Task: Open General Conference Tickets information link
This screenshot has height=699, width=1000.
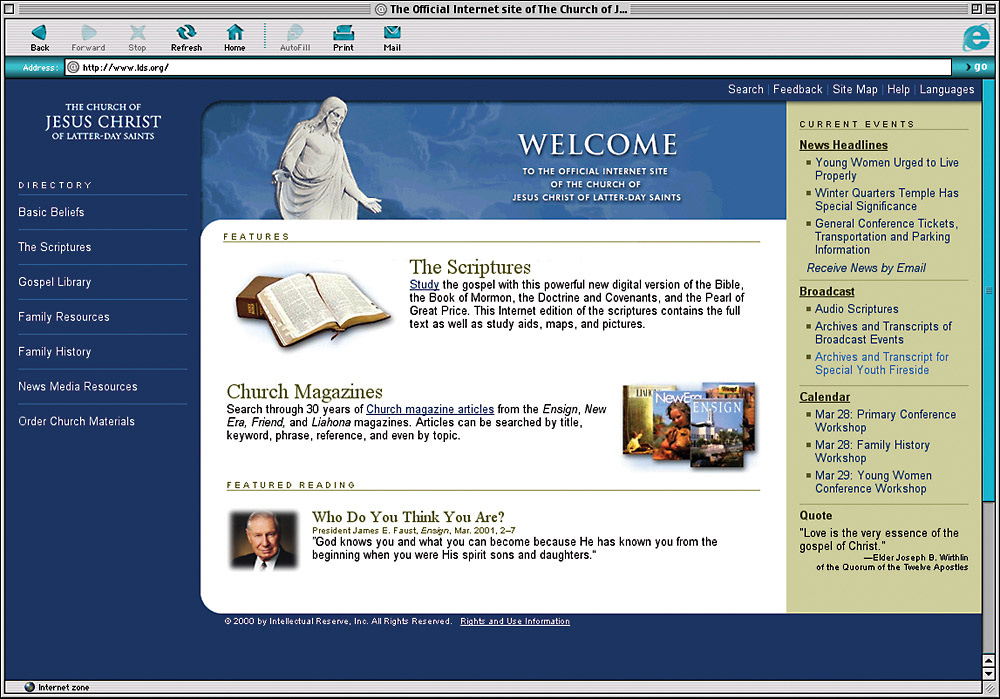Action: pos(886,237)
